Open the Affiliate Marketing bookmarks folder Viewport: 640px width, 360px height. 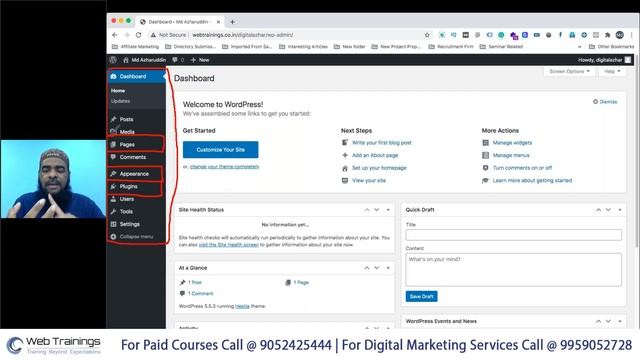click(x=136, y=47)
